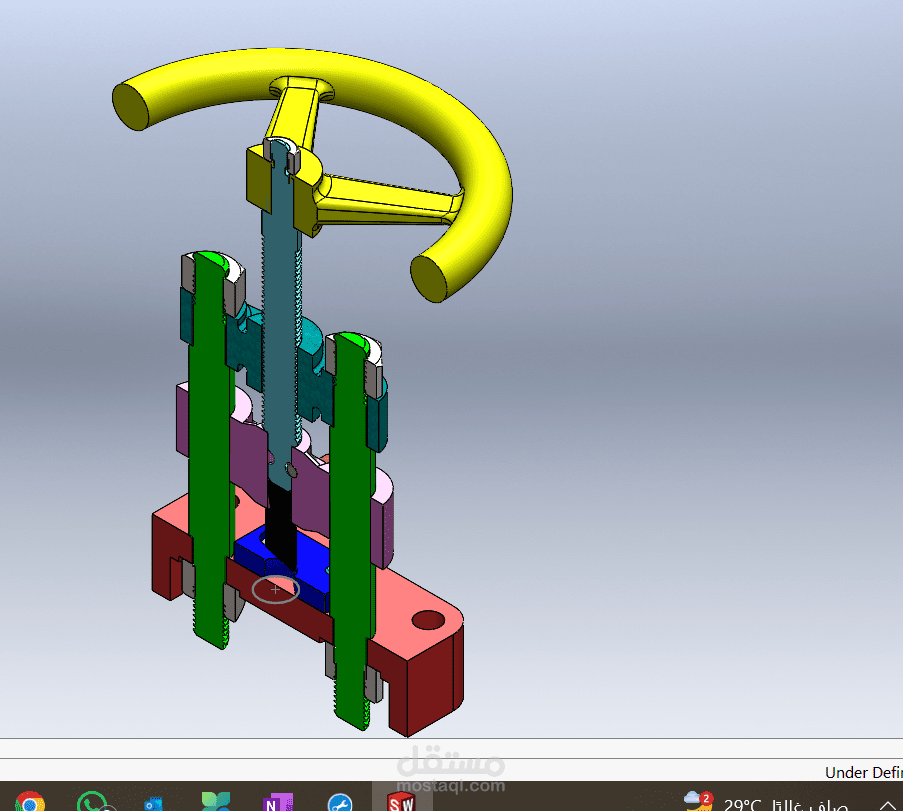Open Google Chrome from the taskbar
903x811 pixels.
(x=30, y=803)
